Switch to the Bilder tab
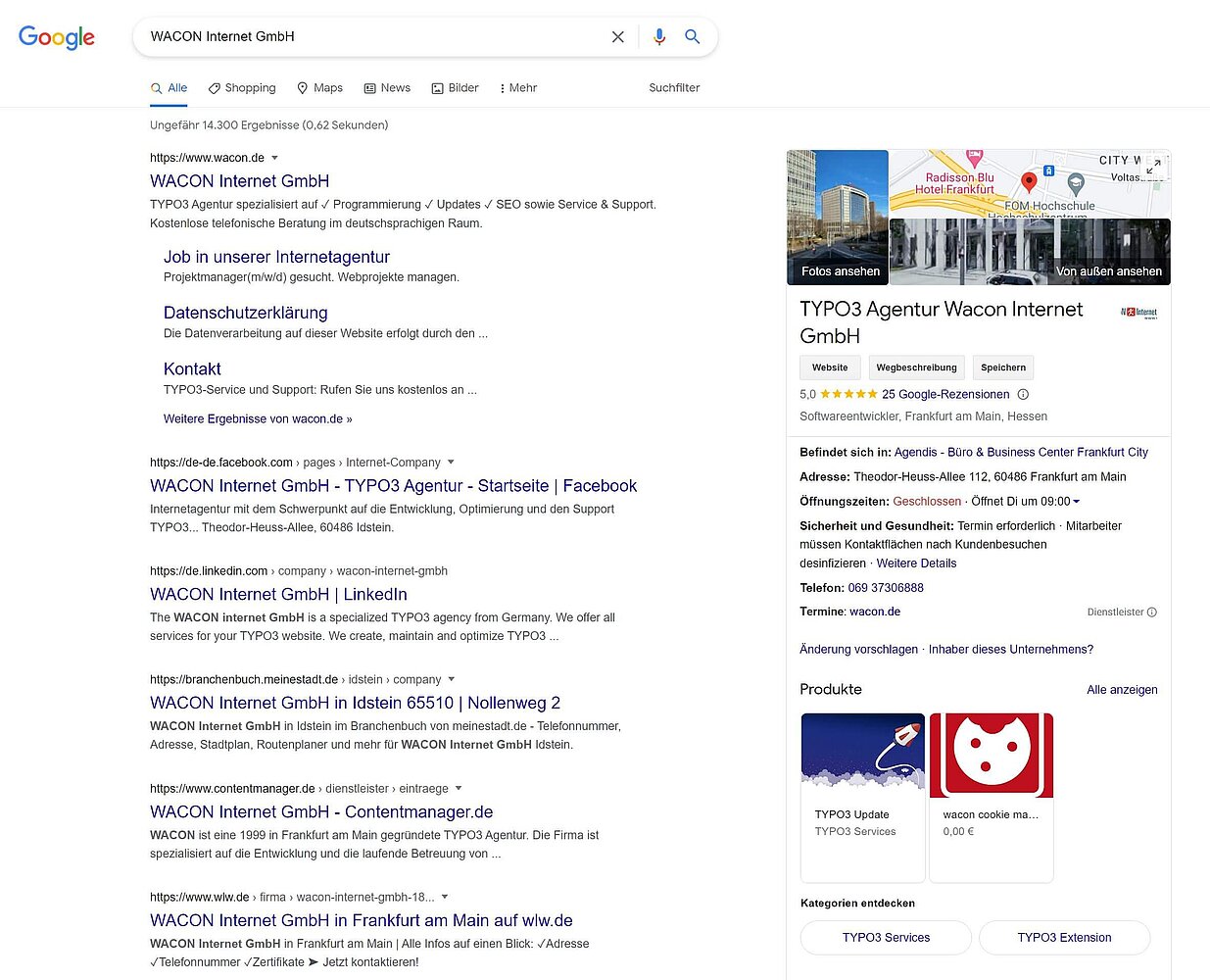The height and width of the screenshot is (980, 1210). coord(456,88)
